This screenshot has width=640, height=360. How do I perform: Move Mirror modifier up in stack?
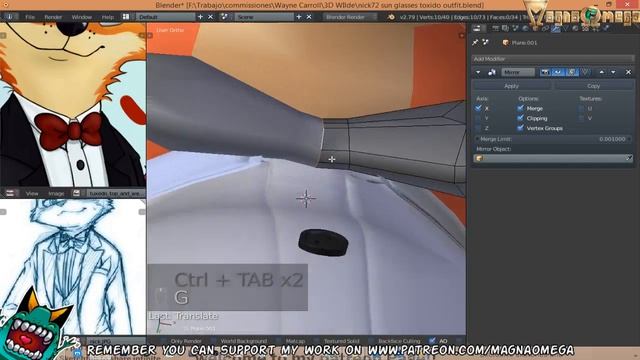tap(602, 72)
